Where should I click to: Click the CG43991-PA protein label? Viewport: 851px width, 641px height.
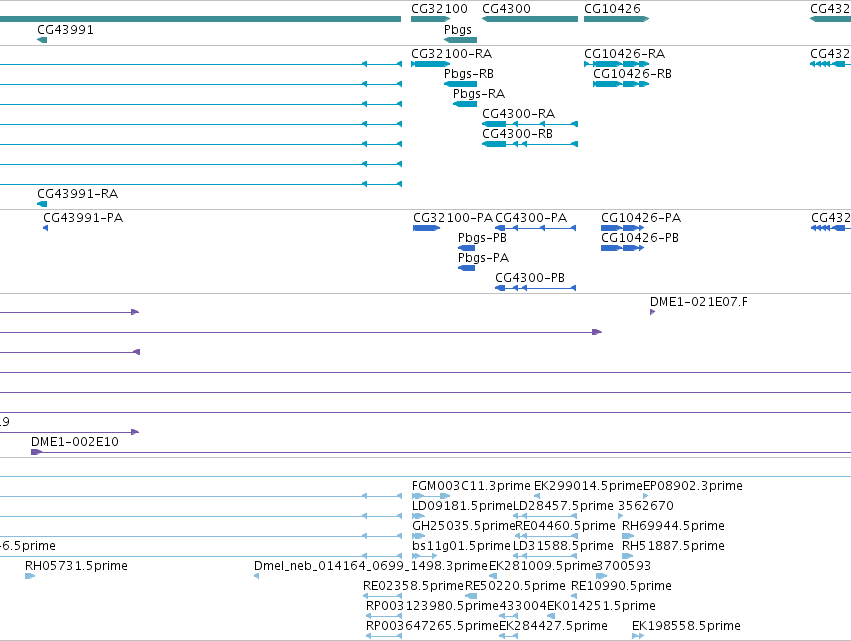(x=83, y=218)
